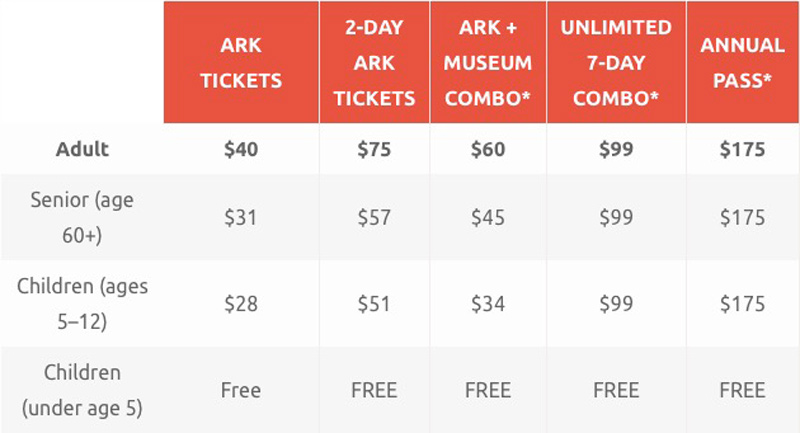The image size is (800, 433).
Task: Click the $34 children museum combo price
Action: (x=488, y=304)
